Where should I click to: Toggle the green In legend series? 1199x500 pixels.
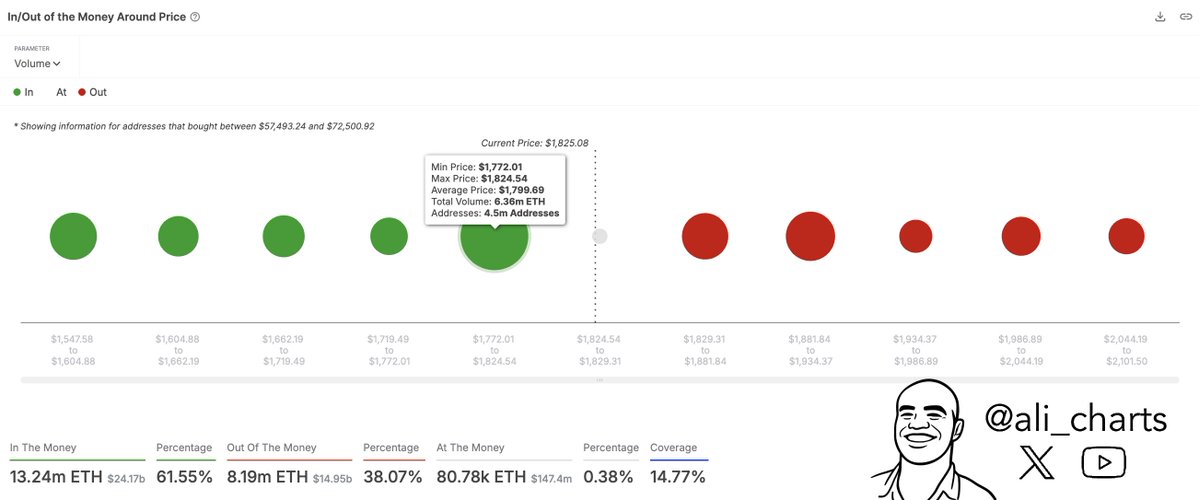23,92
